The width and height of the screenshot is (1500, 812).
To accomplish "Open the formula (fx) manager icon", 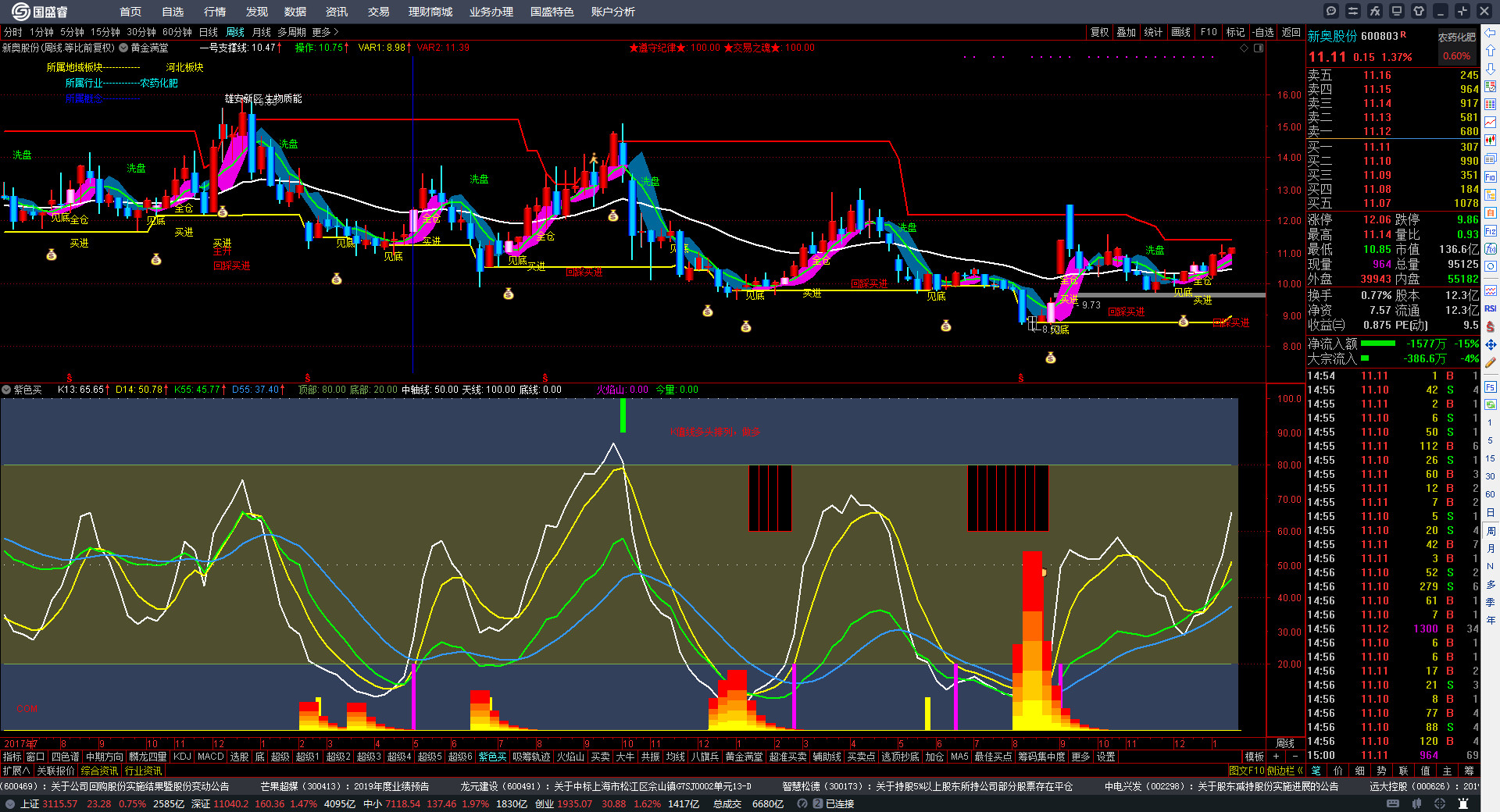I will pyautogui.click(x=1375, y=11).
